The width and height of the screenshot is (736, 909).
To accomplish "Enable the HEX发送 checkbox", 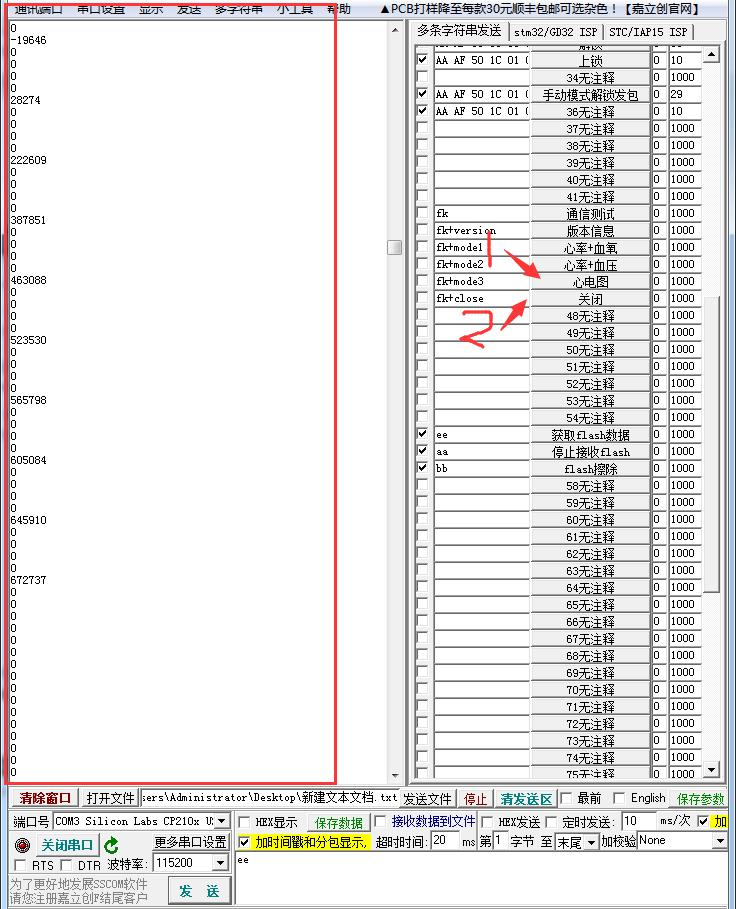I will [487, 822].
